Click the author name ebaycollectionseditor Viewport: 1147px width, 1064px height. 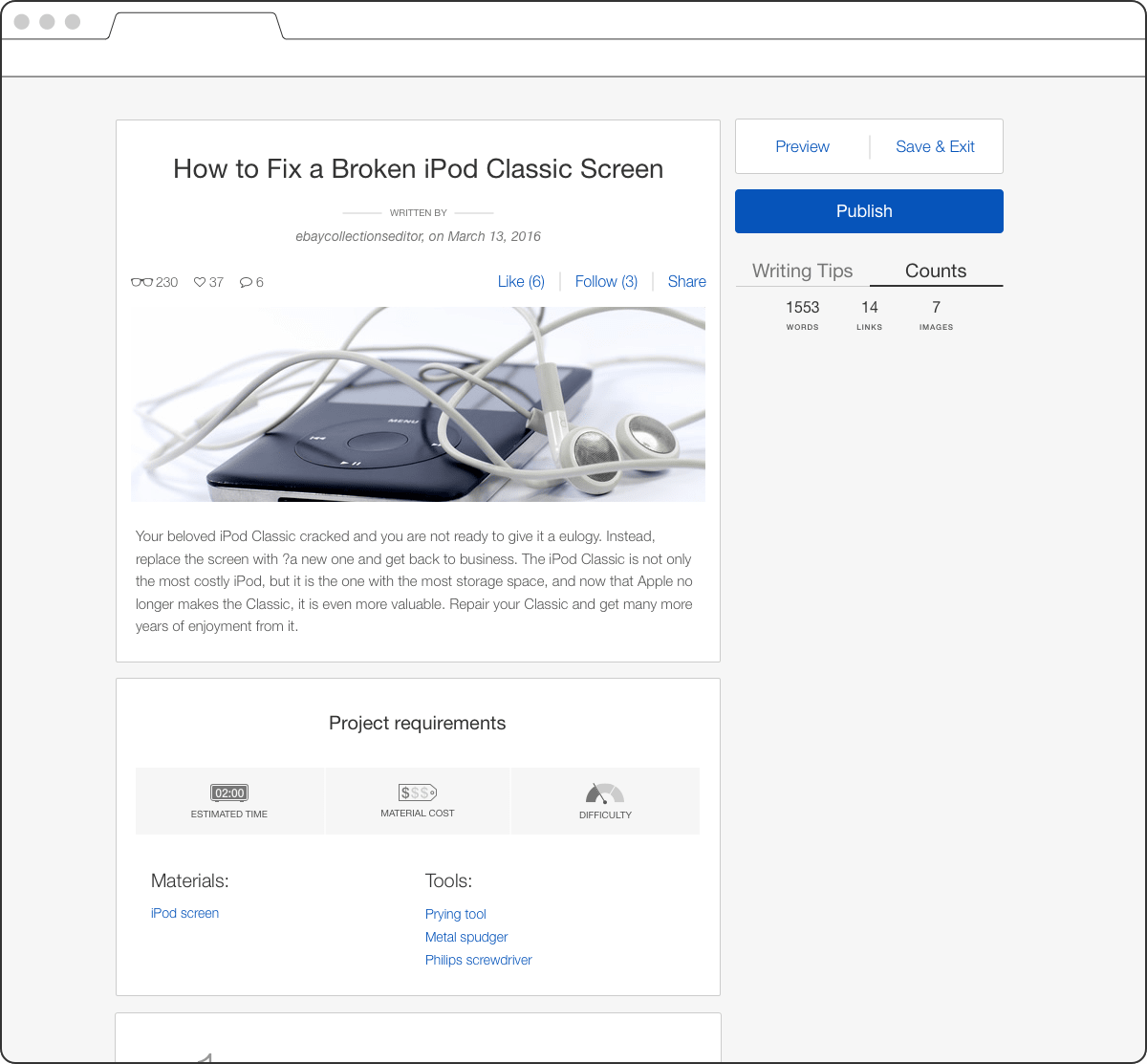click(x=359, y=236)
